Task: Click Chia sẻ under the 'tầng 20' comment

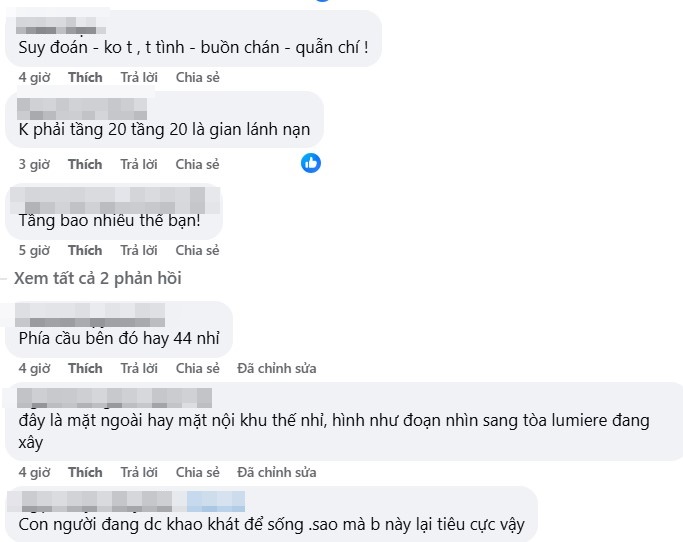Action: [197, 164]
